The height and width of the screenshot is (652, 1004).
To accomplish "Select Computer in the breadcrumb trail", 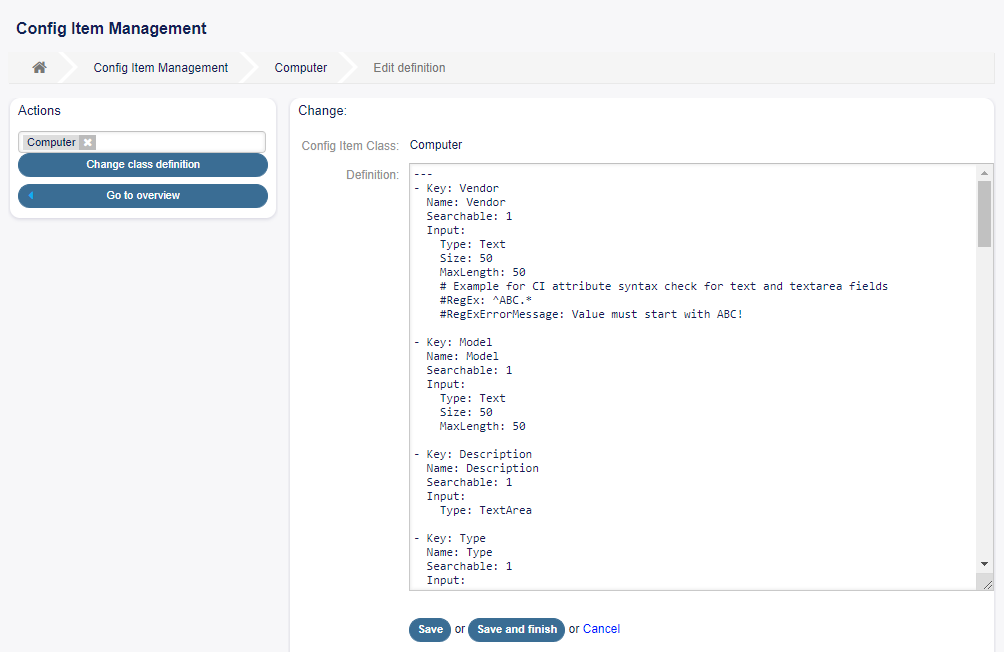I will coord(300,67).
